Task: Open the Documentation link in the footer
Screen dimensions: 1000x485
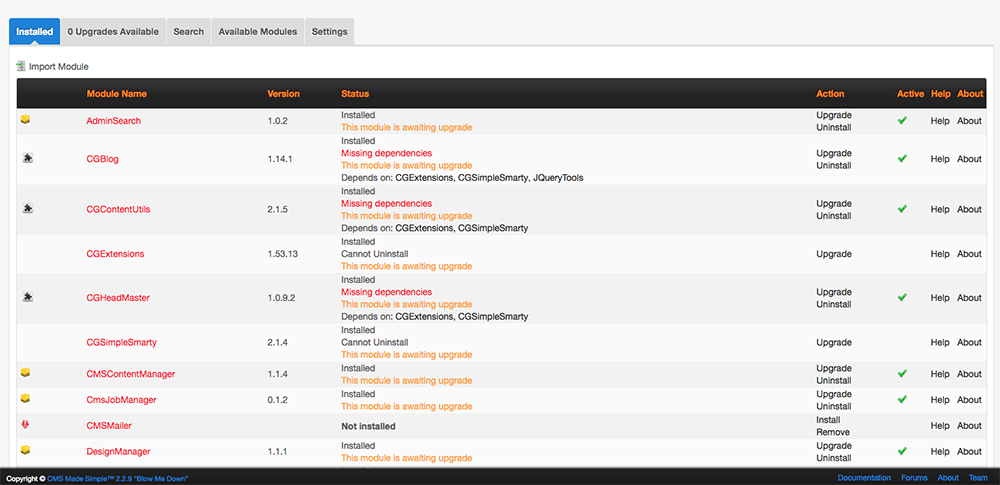Action: (864, 478)
